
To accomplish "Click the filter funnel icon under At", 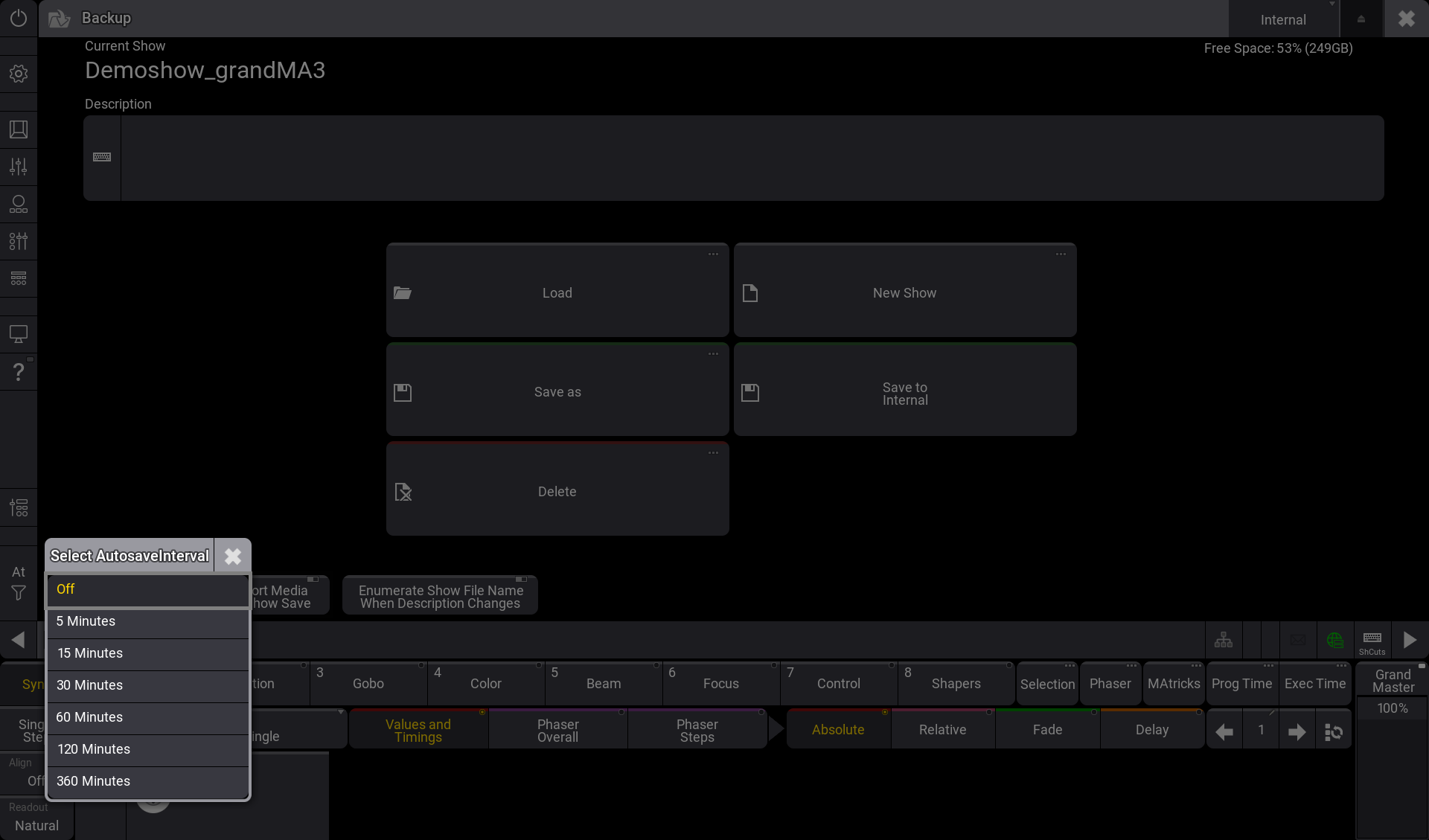I will 19,593.
